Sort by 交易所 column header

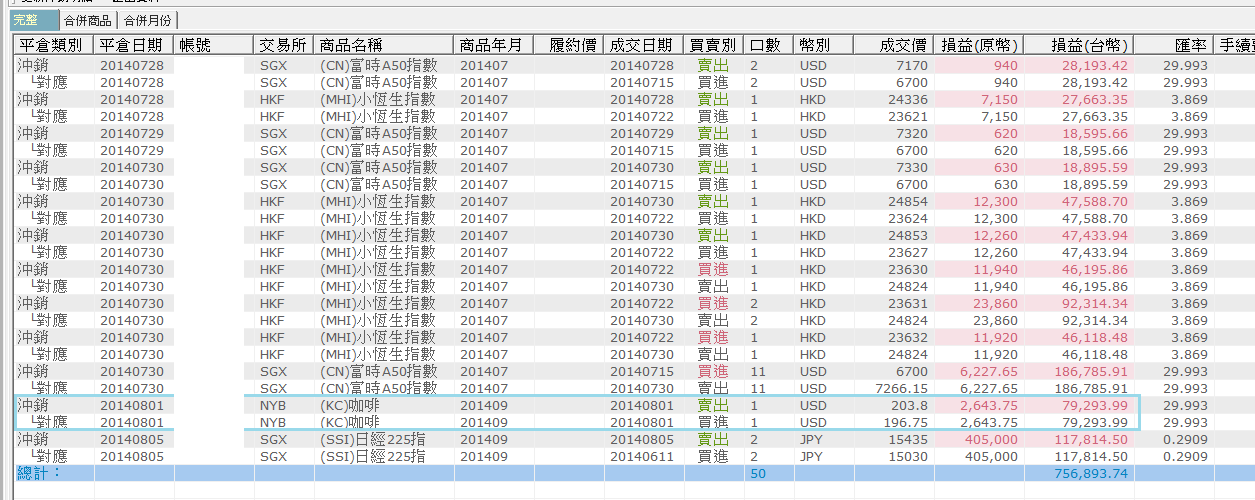[x=284, y=45]
